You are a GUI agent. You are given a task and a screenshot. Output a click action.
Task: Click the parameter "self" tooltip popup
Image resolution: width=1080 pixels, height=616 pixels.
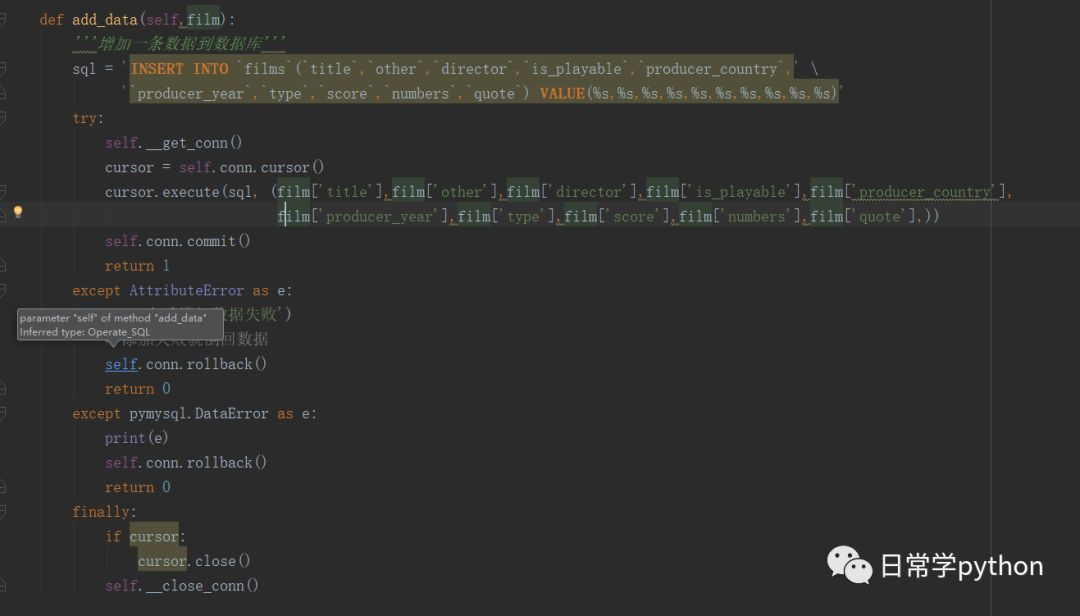coord(120,325)
